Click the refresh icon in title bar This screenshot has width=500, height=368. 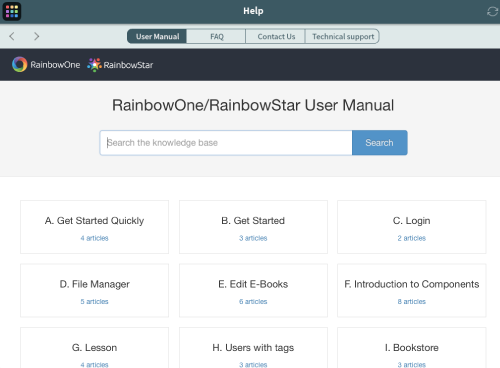pos(492,12)
